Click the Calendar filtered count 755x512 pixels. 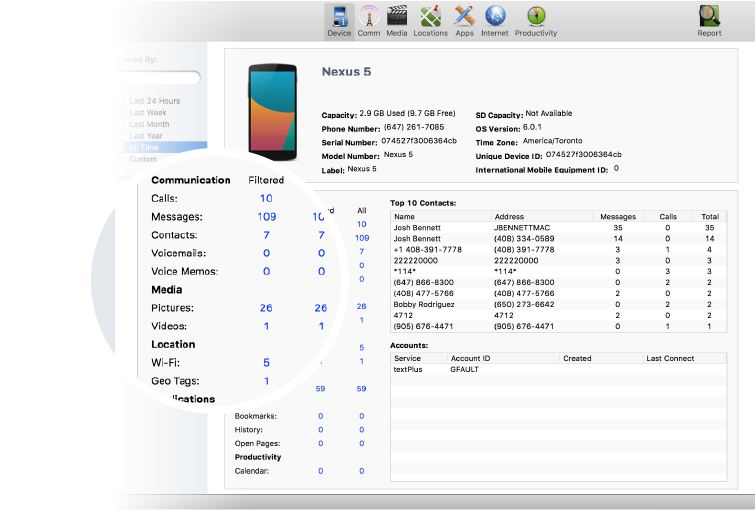point(321,471)
